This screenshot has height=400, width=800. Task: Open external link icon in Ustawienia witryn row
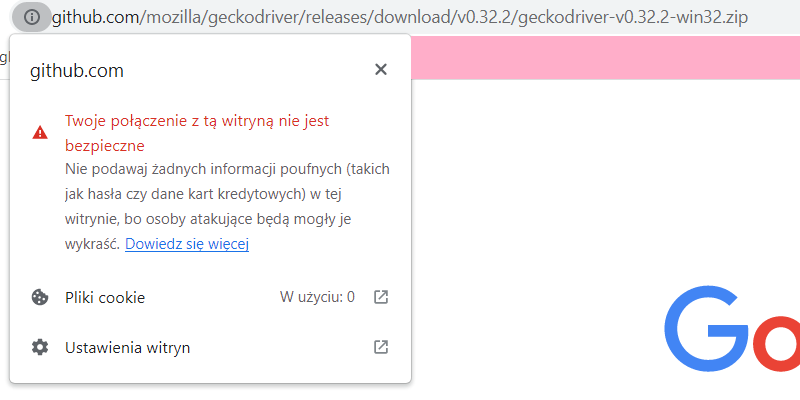381,347
